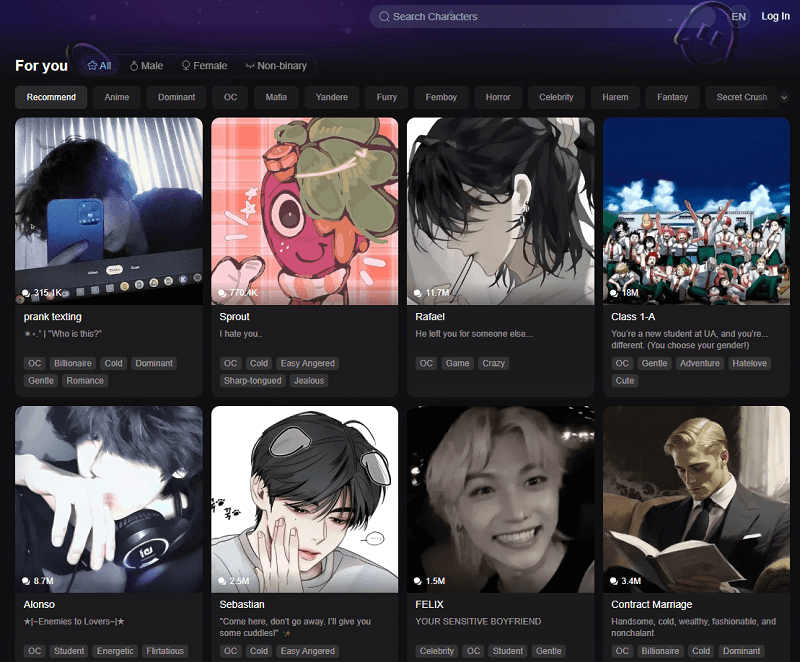Image resolution: width=800 pixels, height=662 pixels.
Task: Click the Female gender icon
Action: (186, 66)
